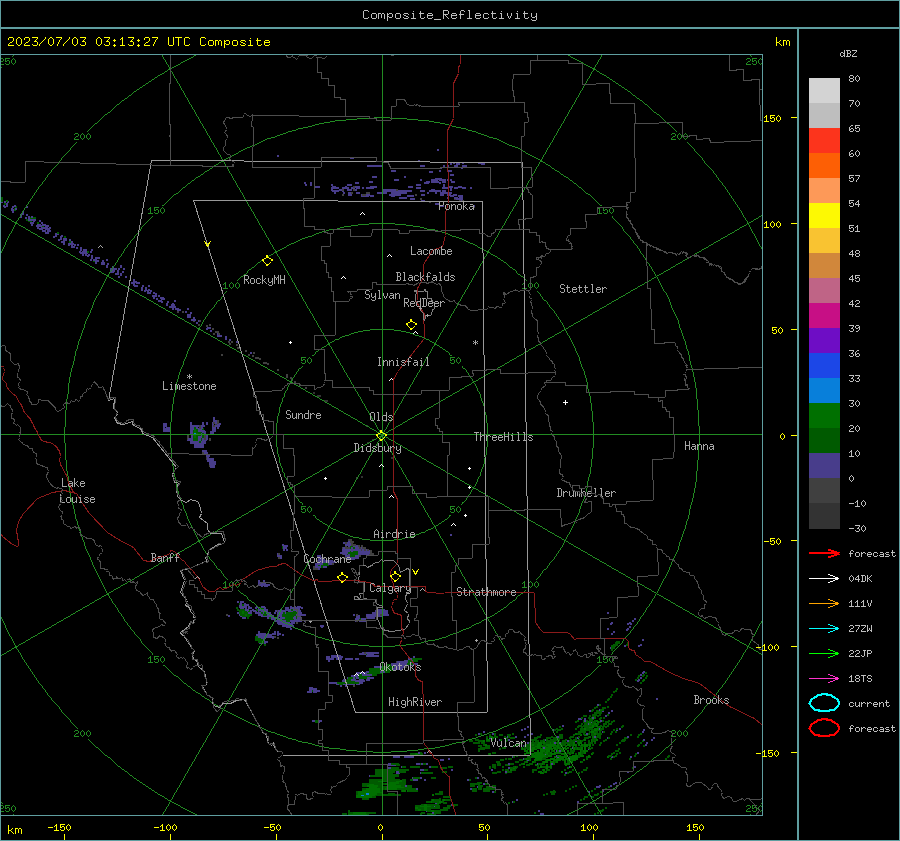Click the red forecast arrow in legend
Screen dimensions: 900x841
tap(824, 553)
